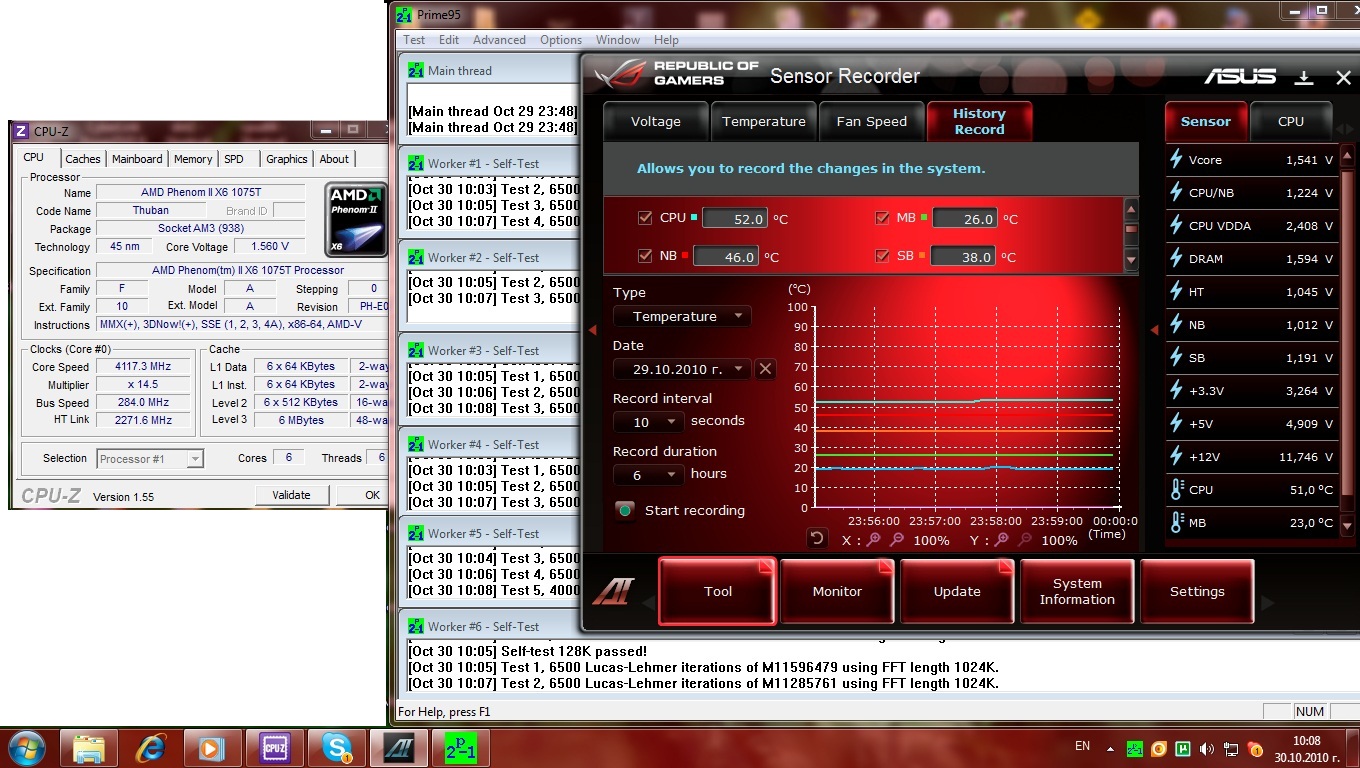Toggle the NB temperature checkbox
The image size is (1360, 768).
[x=645, y=256]
